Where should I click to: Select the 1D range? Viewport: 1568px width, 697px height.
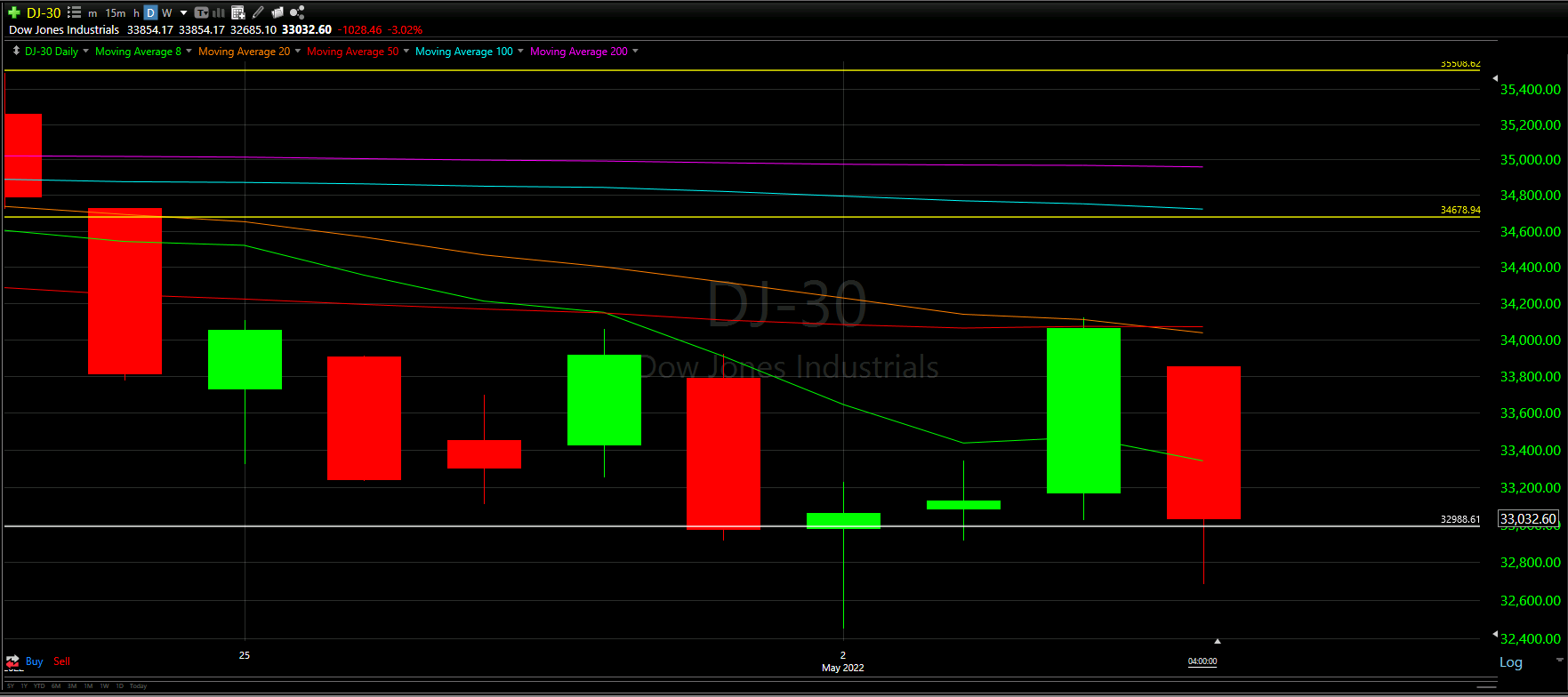click(x=120, y=686)
